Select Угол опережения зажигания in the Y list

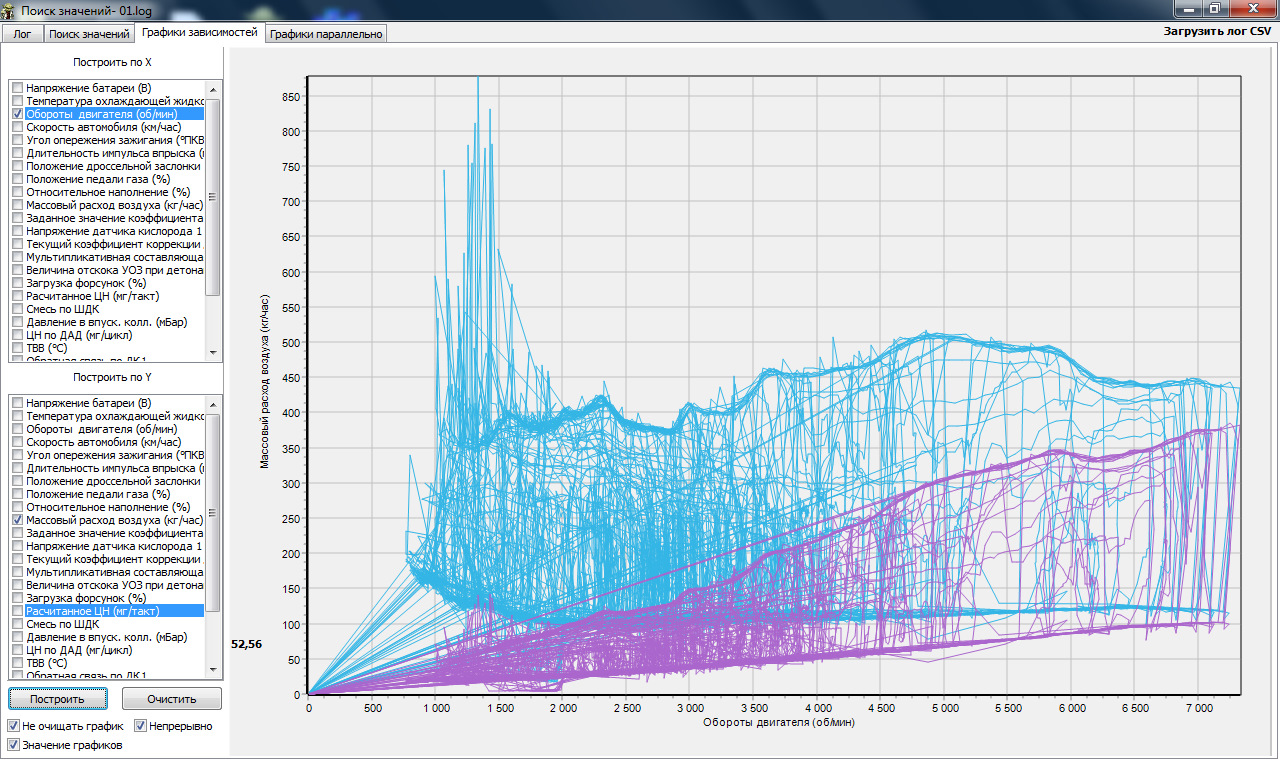pyautogui.click(x=115, y=455)
